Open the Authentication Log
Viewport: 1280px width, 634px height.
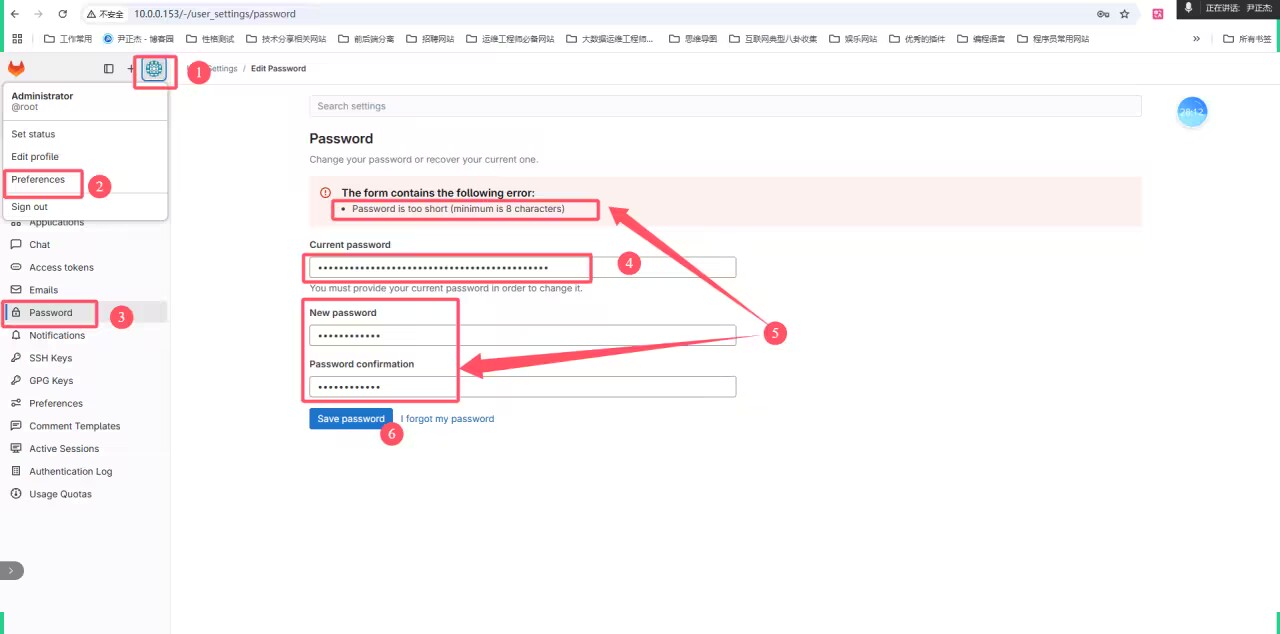(x=70, y=472)
